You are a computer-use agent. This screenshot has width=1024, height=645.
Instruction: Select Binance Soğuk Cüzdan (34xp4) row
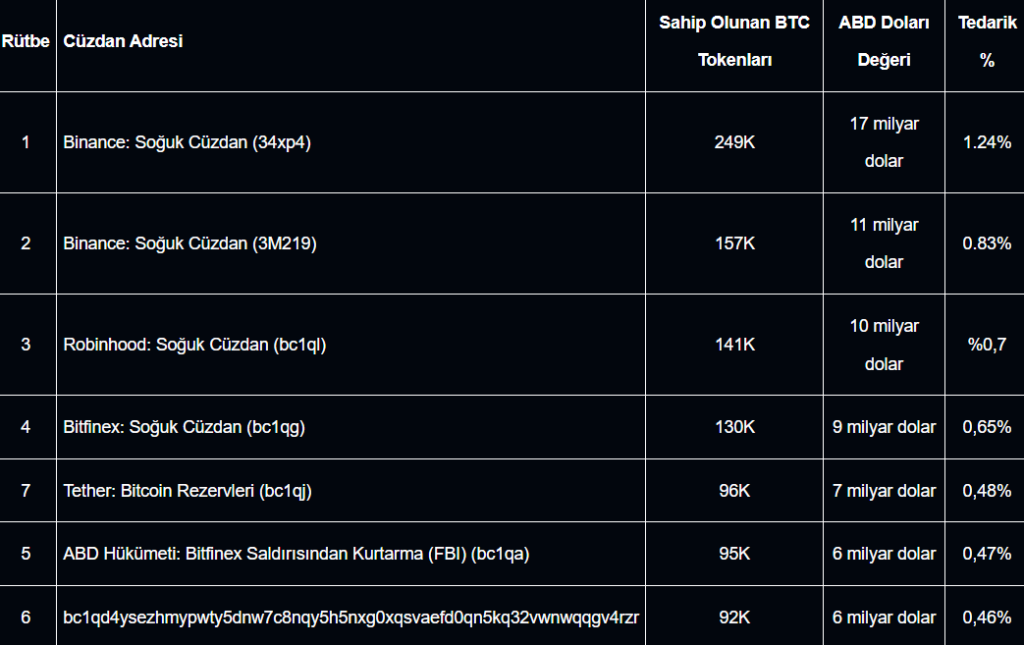click(187, 142)
